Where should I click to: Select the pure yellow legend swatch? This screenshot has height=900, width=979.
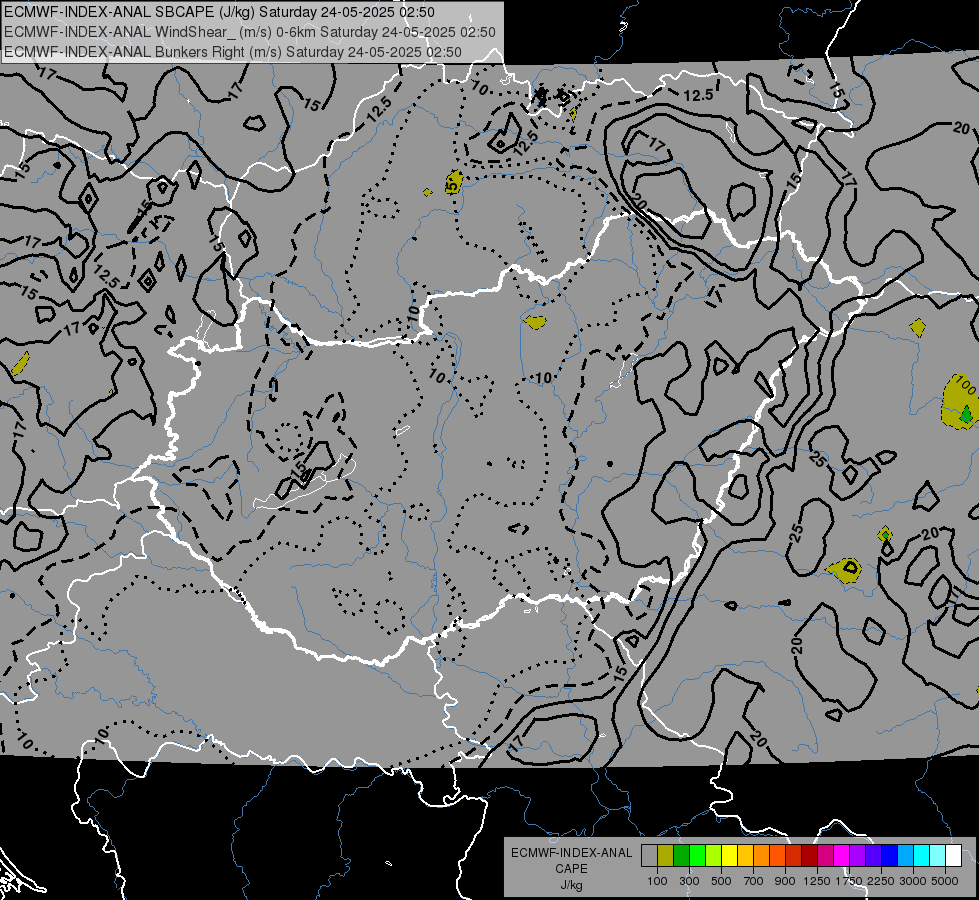730,856
